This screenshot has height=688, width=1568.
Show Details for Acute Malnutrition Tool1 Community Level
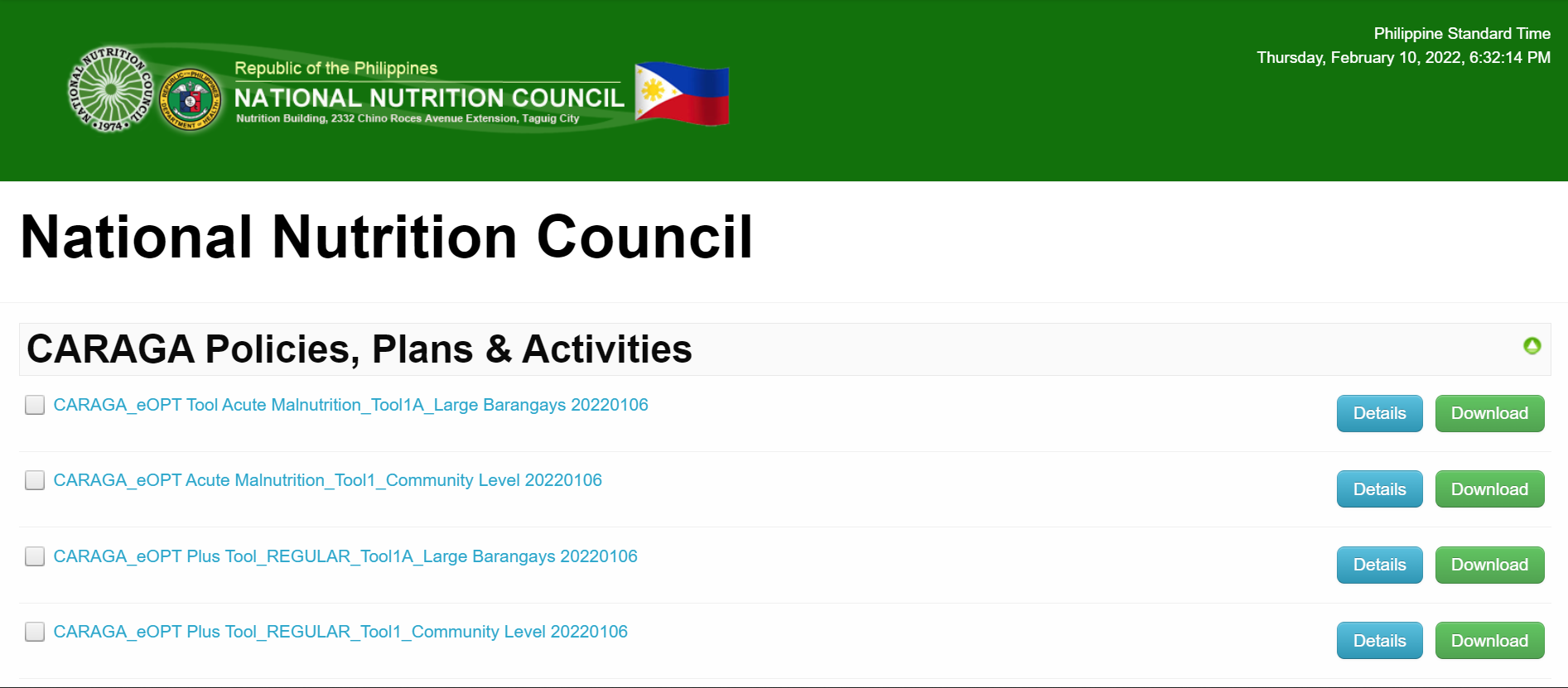[x=1379, y=489]
